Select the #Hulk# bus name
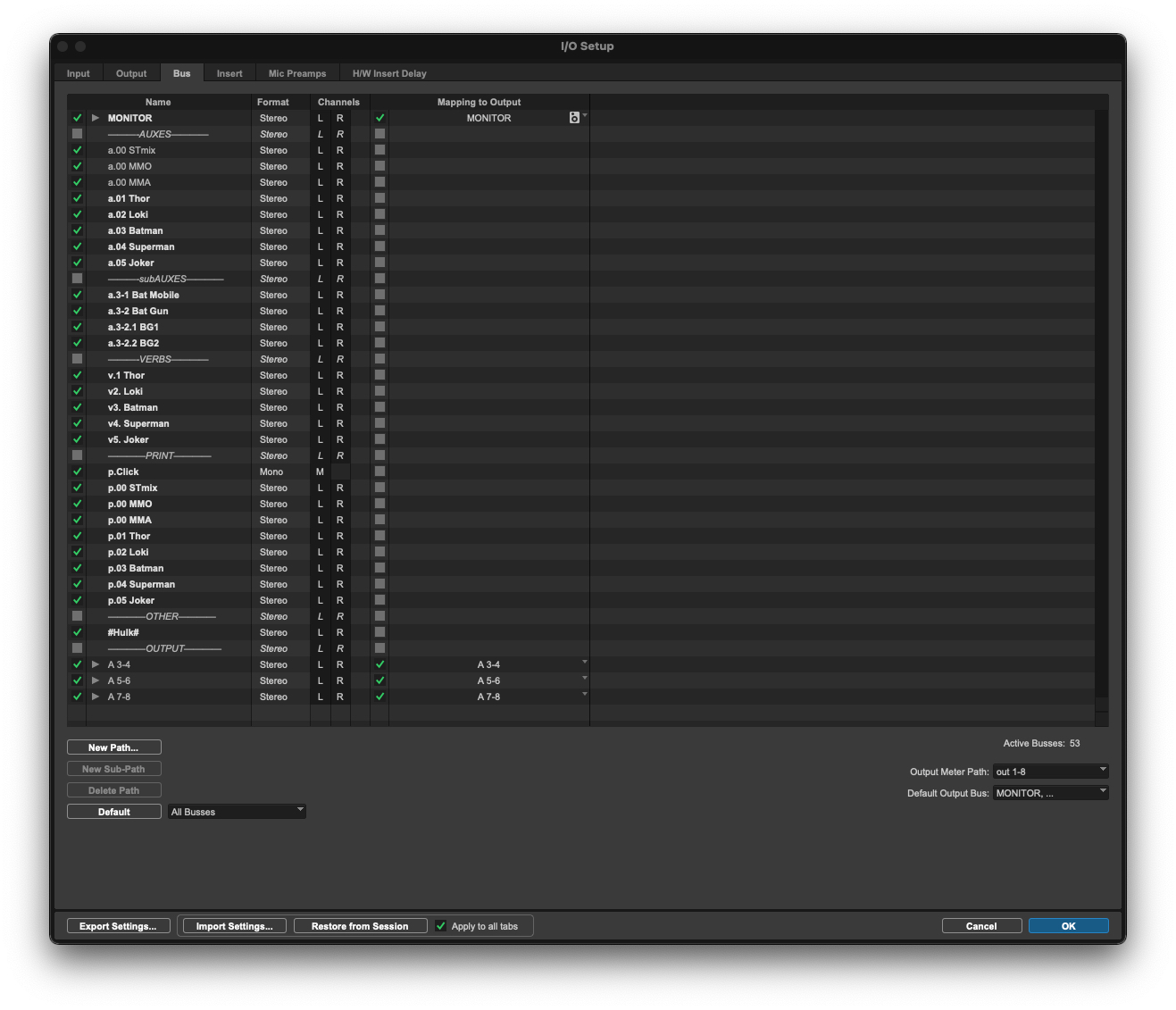This screenshot has height=1010, width=1176. [x=123, y=632]
